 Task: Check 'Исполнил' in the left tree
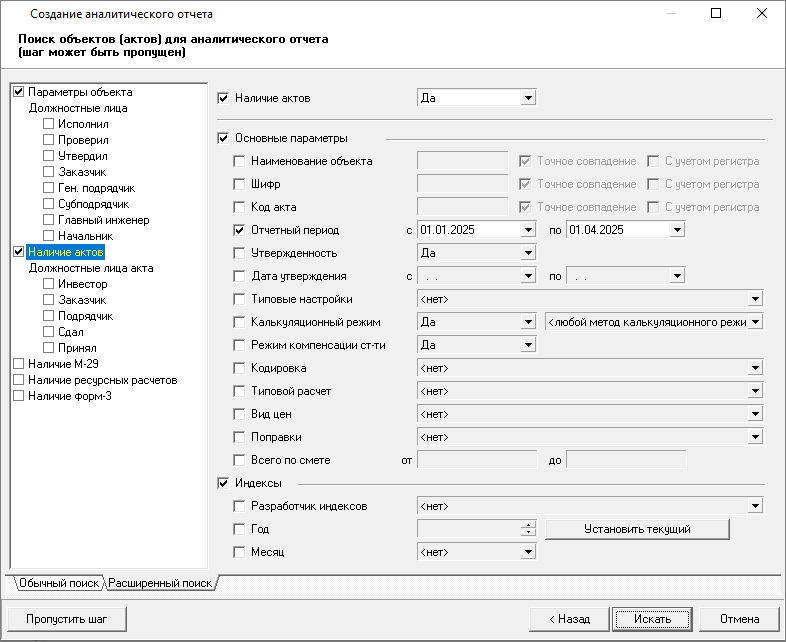pyautogui.click(x=48, y=124)
